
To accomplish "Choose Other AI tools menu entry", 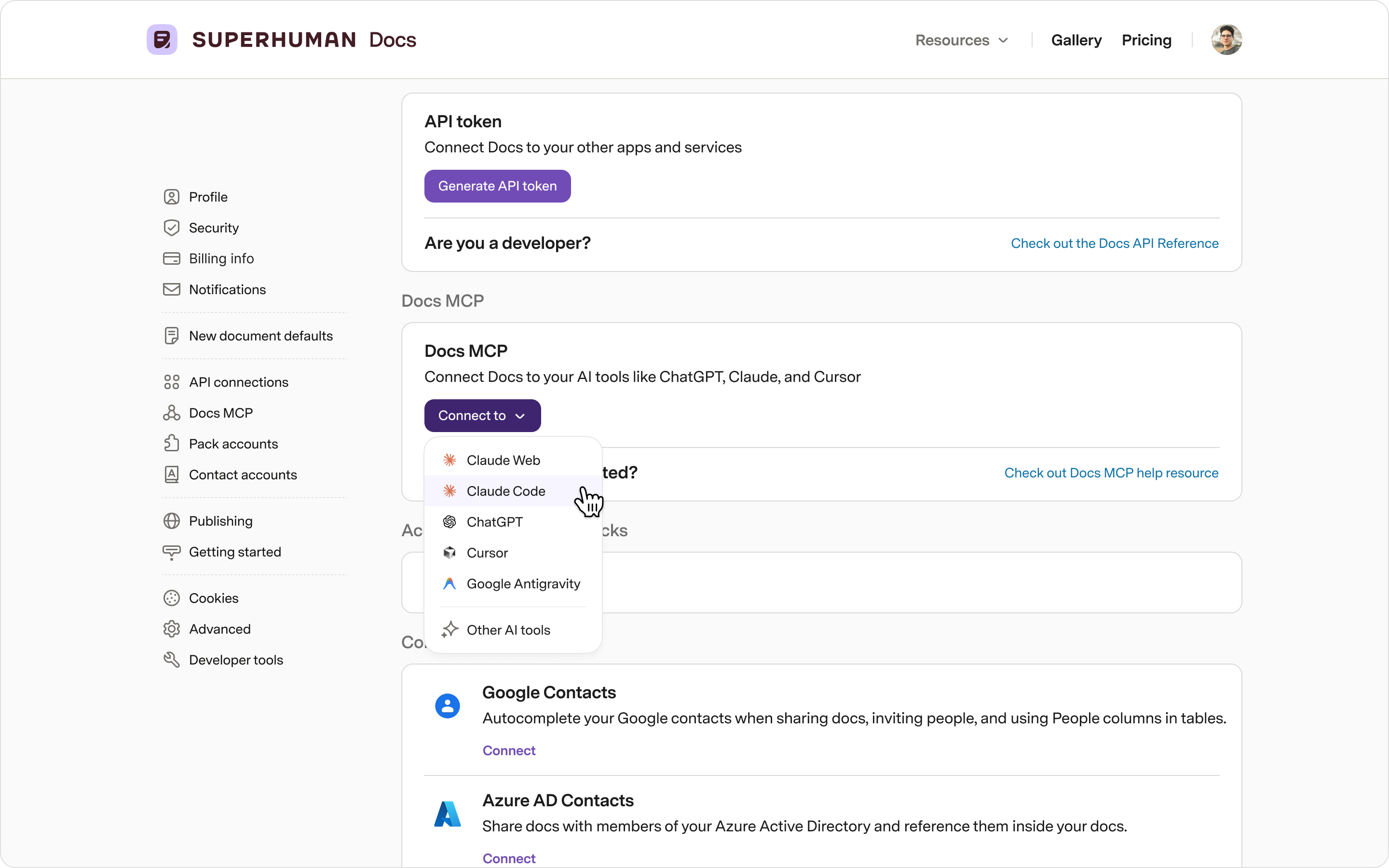I will click(x=513, y=630).
